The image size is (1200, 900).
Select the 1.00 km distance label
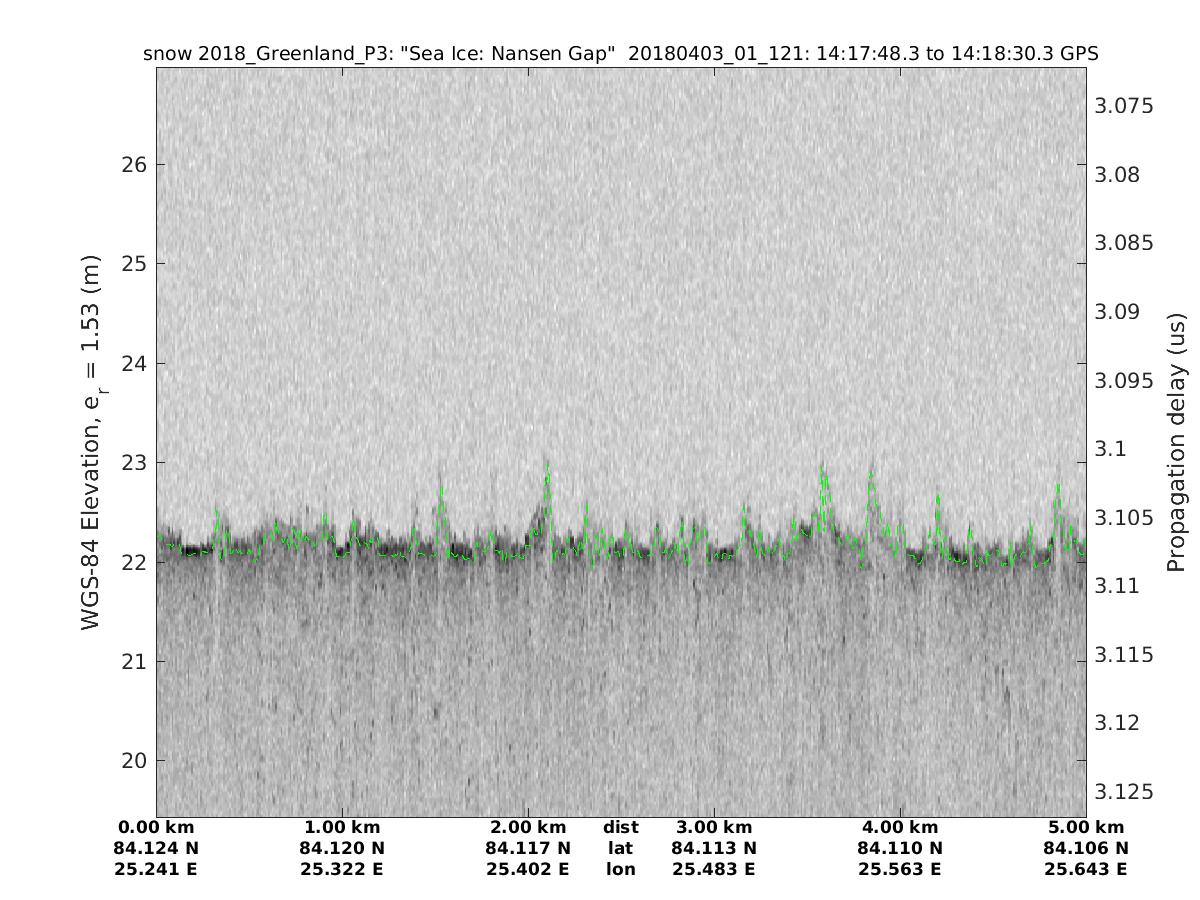342,828
